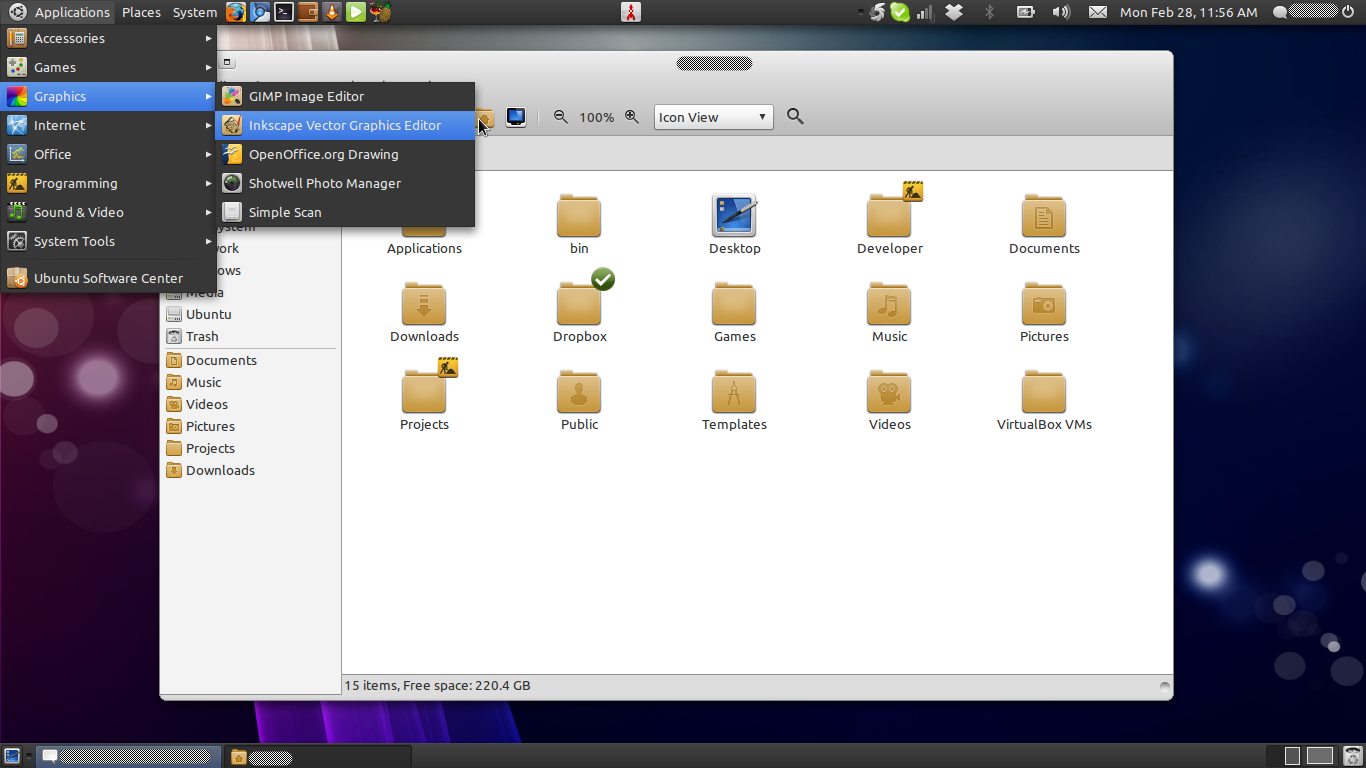Image resolution: width=1366 pixels, height=768 pixels.
Task: Open the battery indicator
Action: (x=1025, y=12)
